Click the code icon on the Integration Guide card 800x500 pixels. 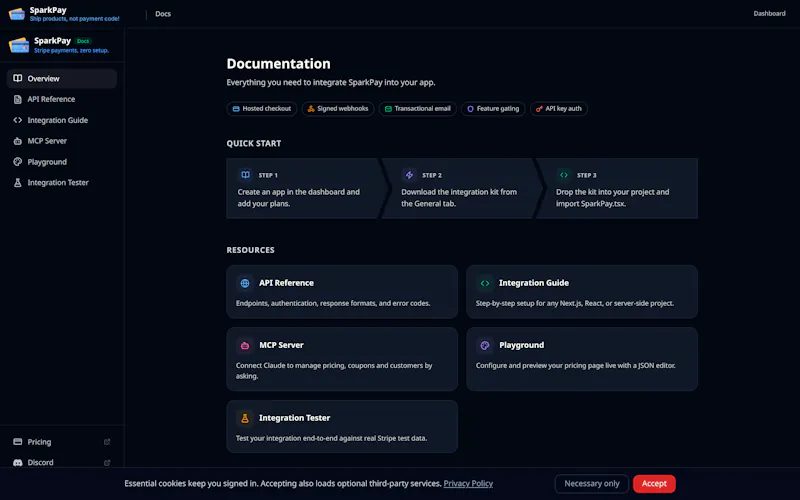pos(485,283)
